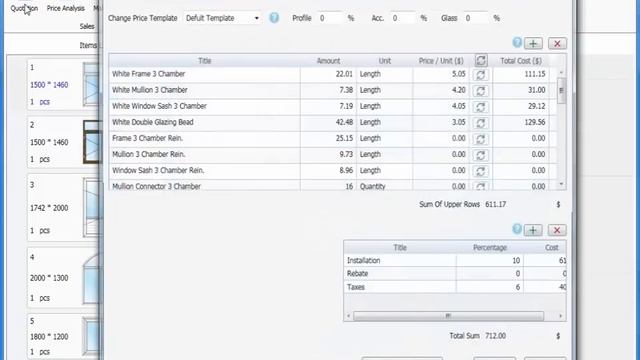Viewport: 640px width, 360px height.
Task: Click the Amount column header
Action: (x=328, y=61)
